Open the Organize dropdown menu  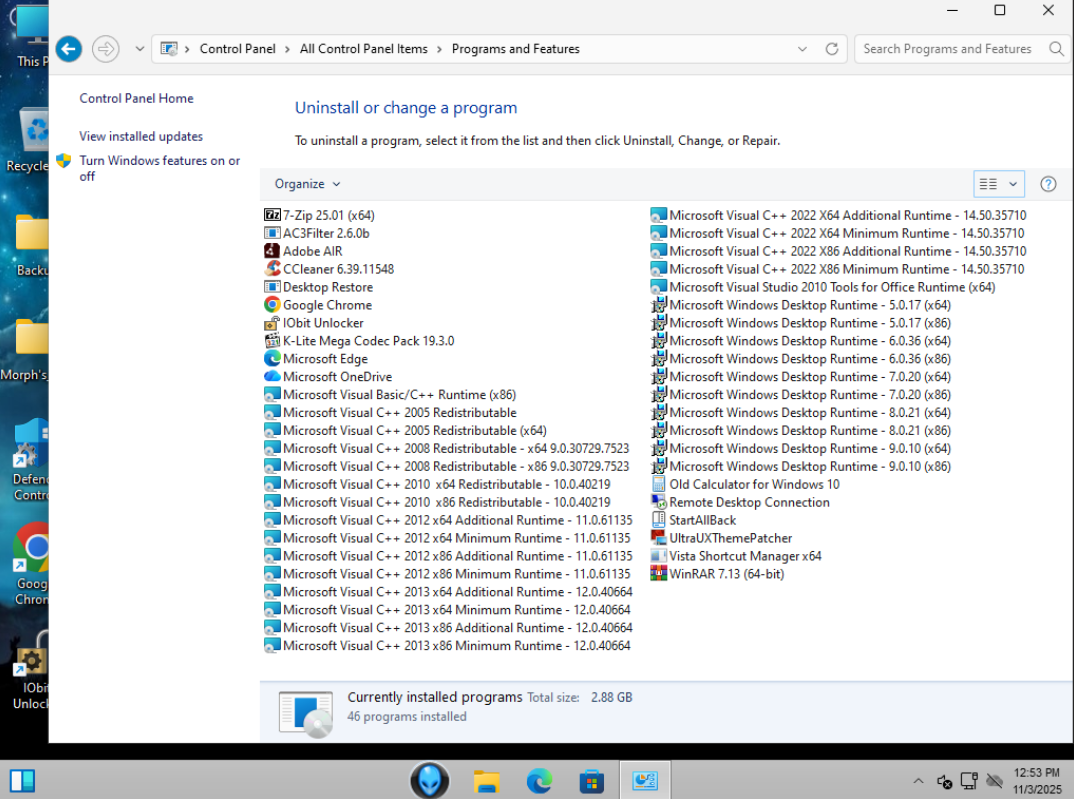307,183
